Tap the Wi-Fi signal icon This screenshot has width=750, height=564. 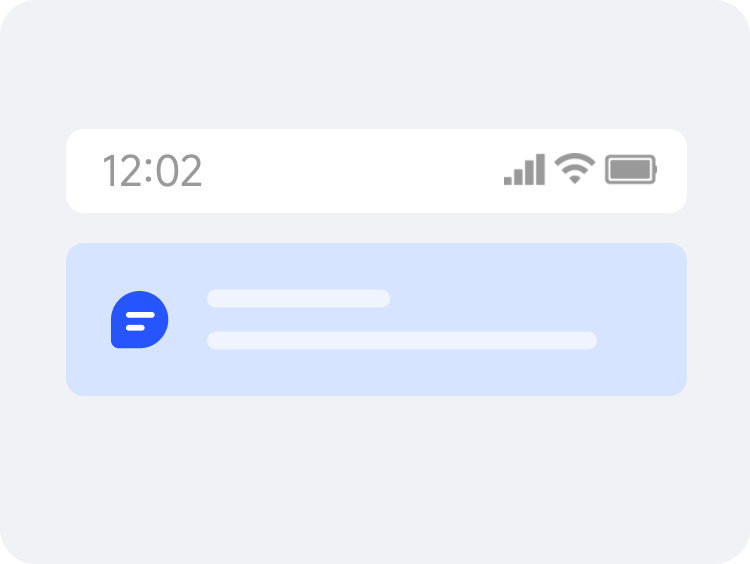pos(574,168)
